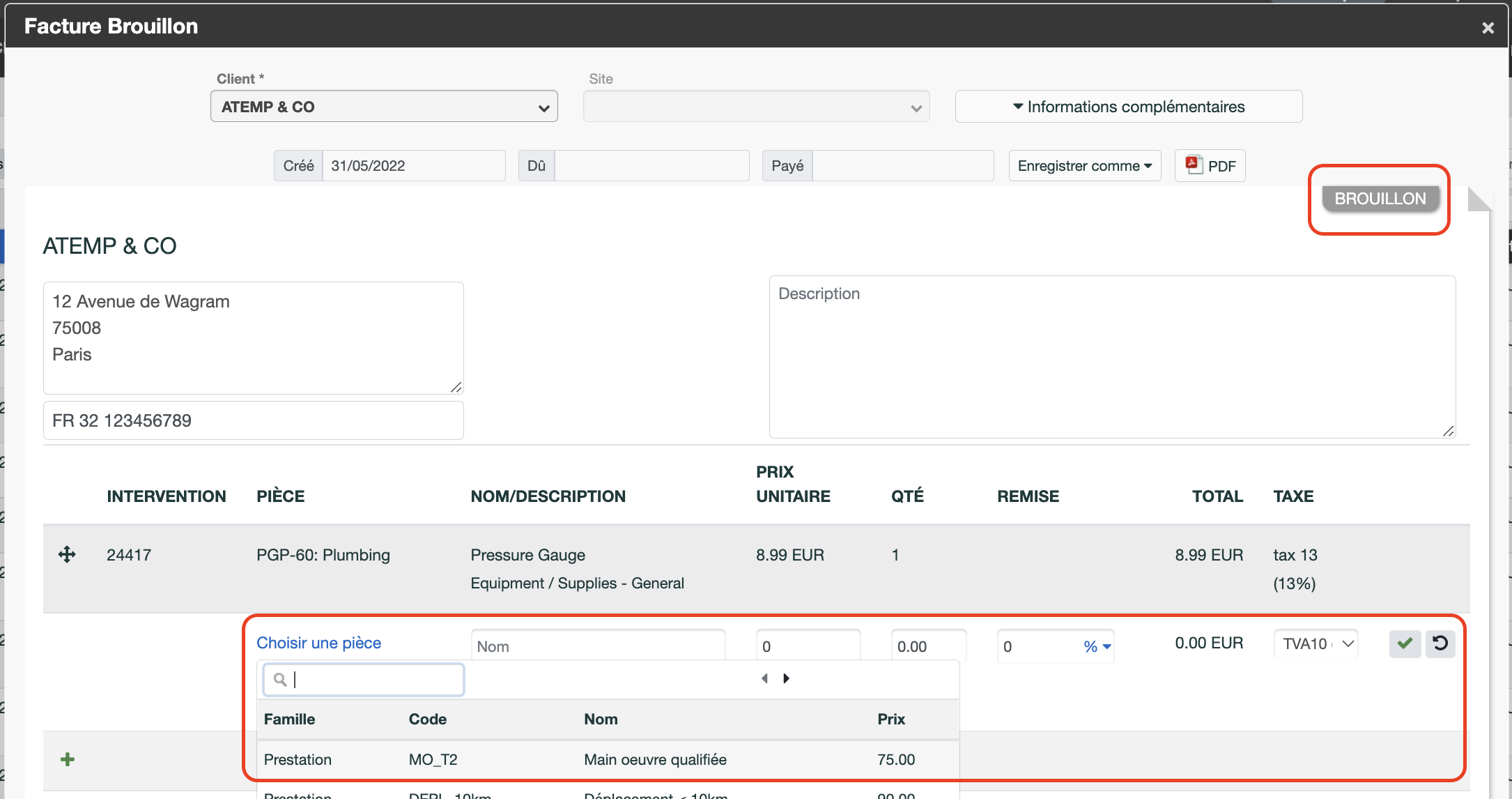Viewport: 1512px width, 799px height.
Task: Close the Facture Brouillon dialog
Action: (x=1488, y=28)
